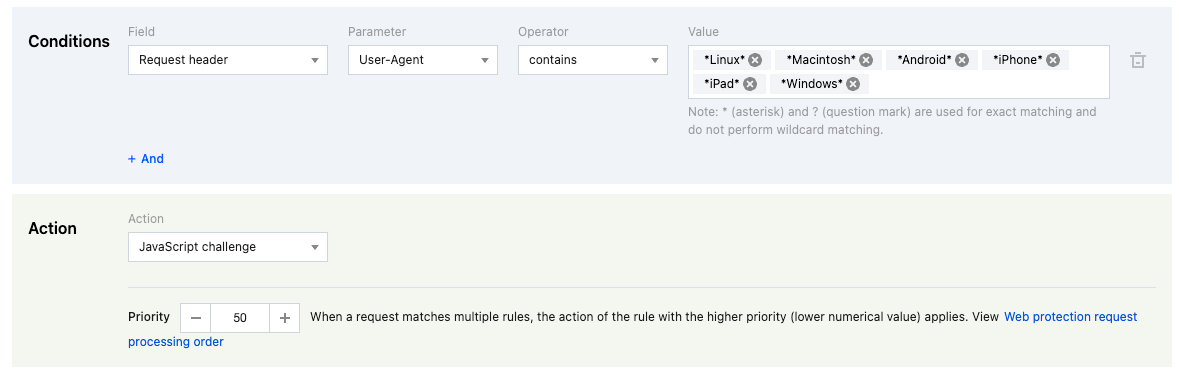This screenshot has width=1179, height=372.
Task: Delete the *Android* tag
Action: coord(962,60)
